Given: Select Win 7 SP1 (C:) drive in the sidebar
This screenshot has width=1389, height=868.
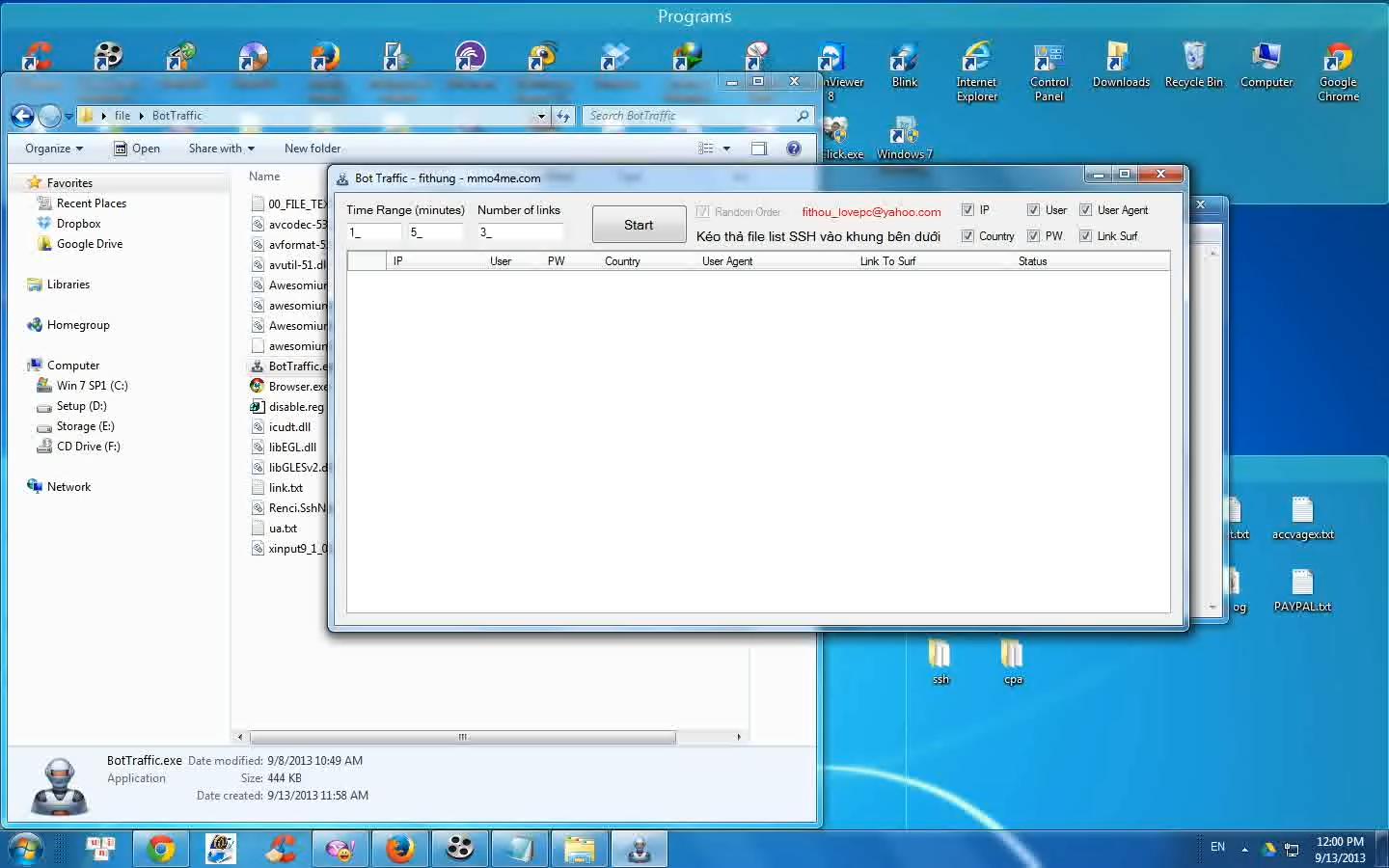Looking at the screenshot, I should pyautogui.click(x=92, y=386).
